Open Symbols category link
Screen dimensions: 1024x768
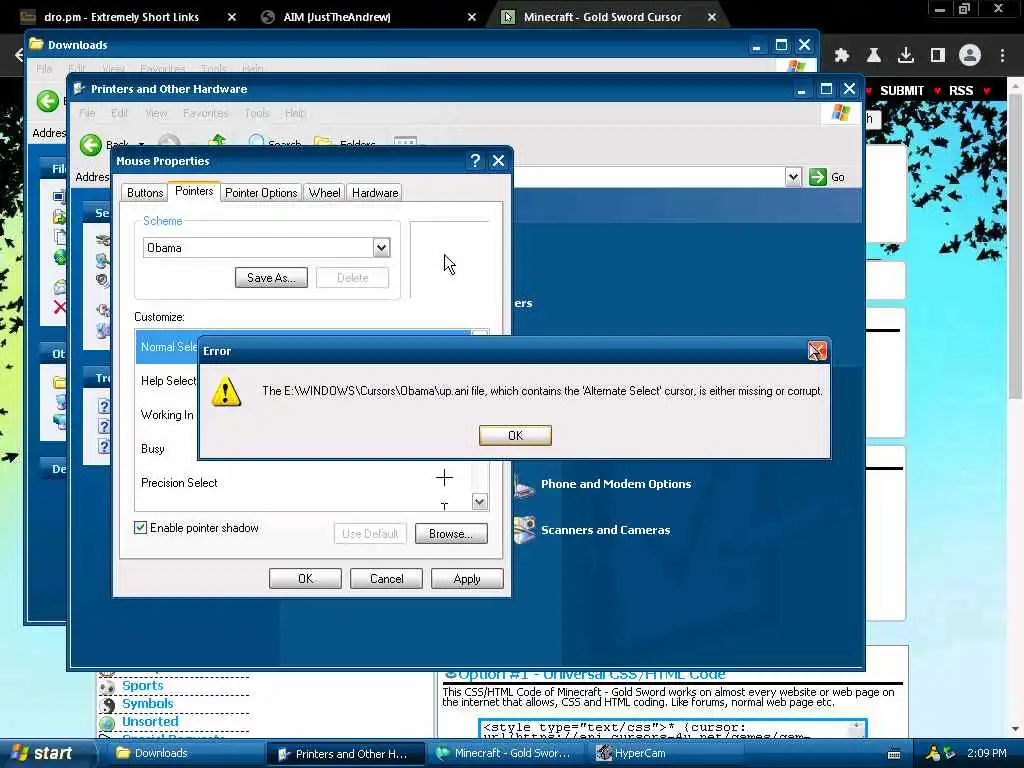click(x=148, y=703)
